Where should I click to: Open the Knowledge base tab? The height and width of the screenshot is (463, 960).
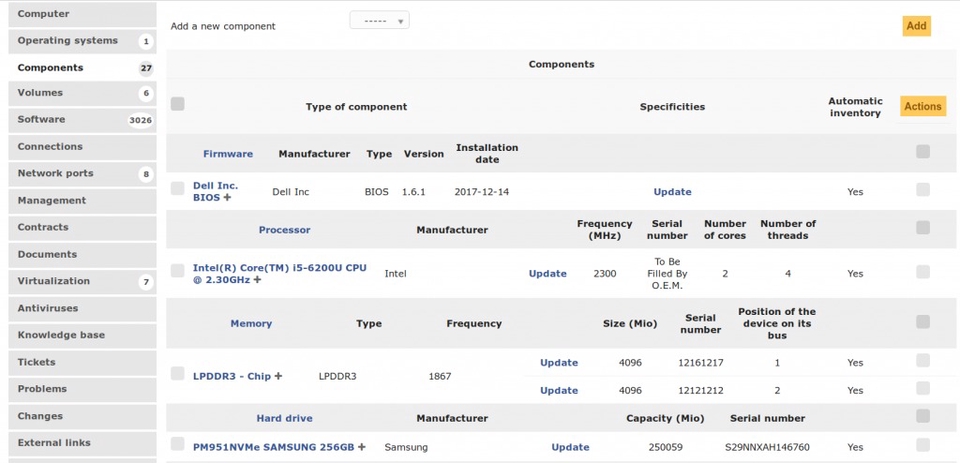click(x=82, y=336)
